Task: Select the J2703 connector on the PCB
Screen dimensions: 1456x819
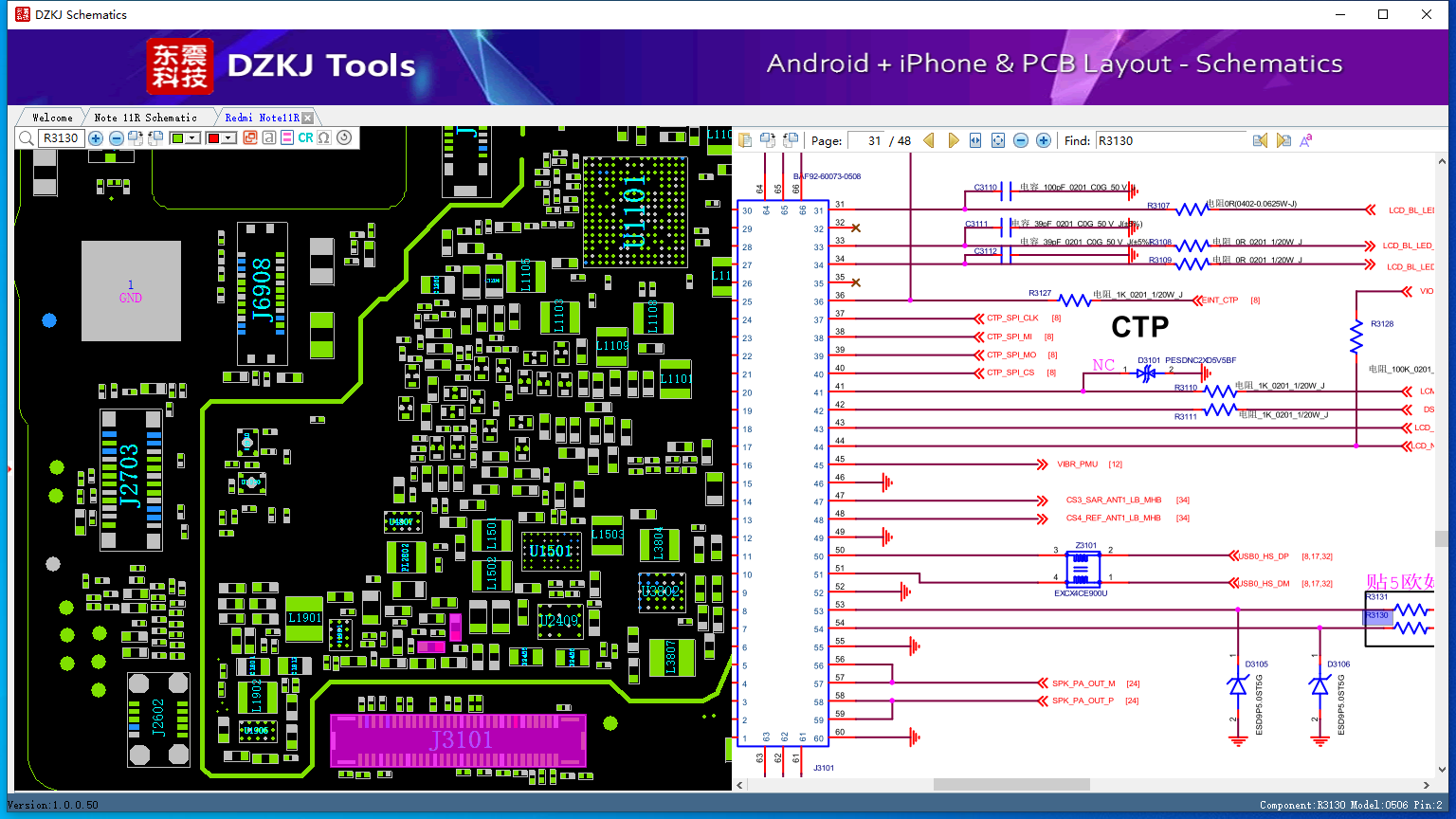Action: coord(130,479)
